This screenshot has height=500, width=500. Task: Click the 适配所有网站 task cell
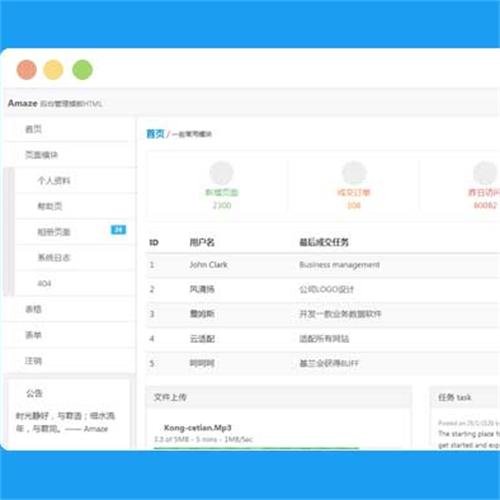coord(324,339)
